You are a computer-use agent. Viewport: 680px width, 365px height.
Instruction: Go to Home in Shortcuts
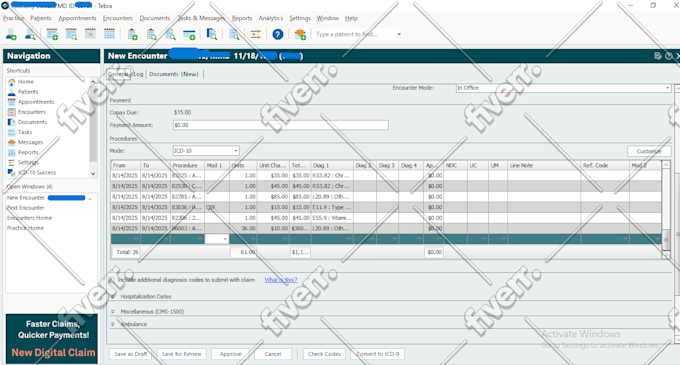point(26,81)
